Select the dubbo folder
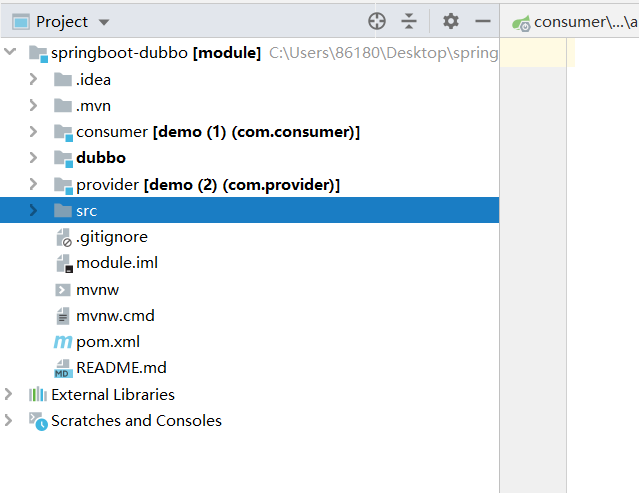The image size is (639, 493). [x=100, y=158]
